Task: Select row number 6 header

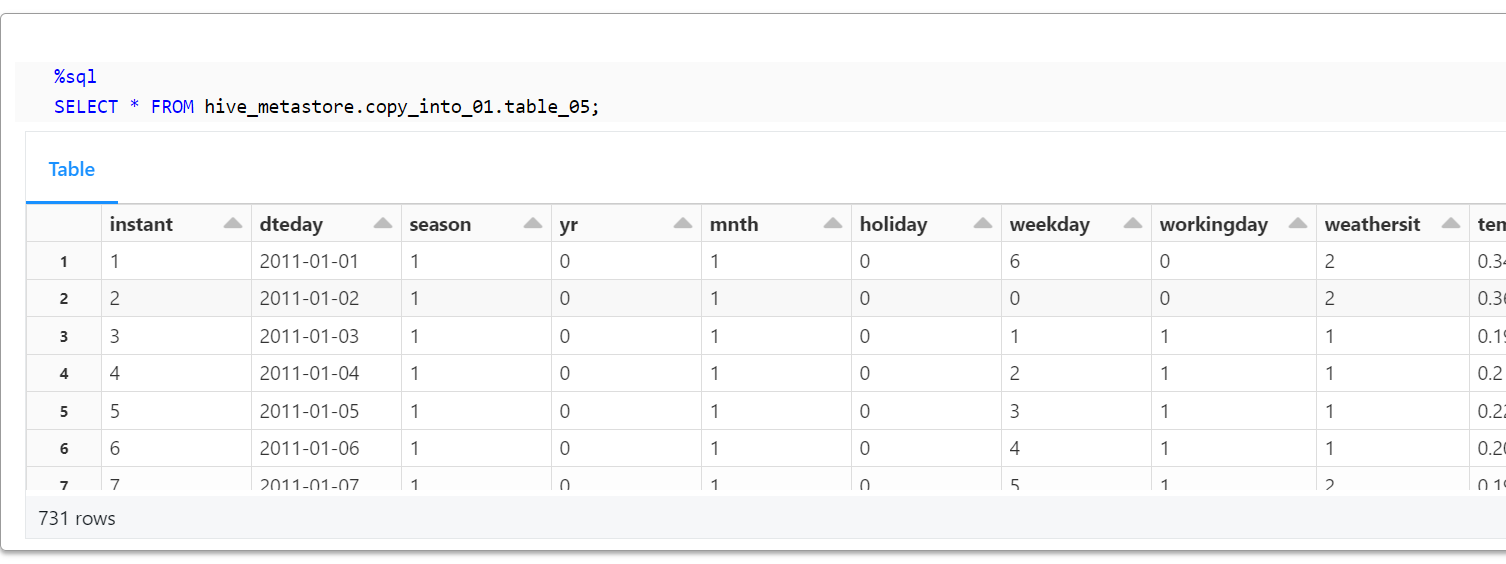Action: [x=64, y=449]
